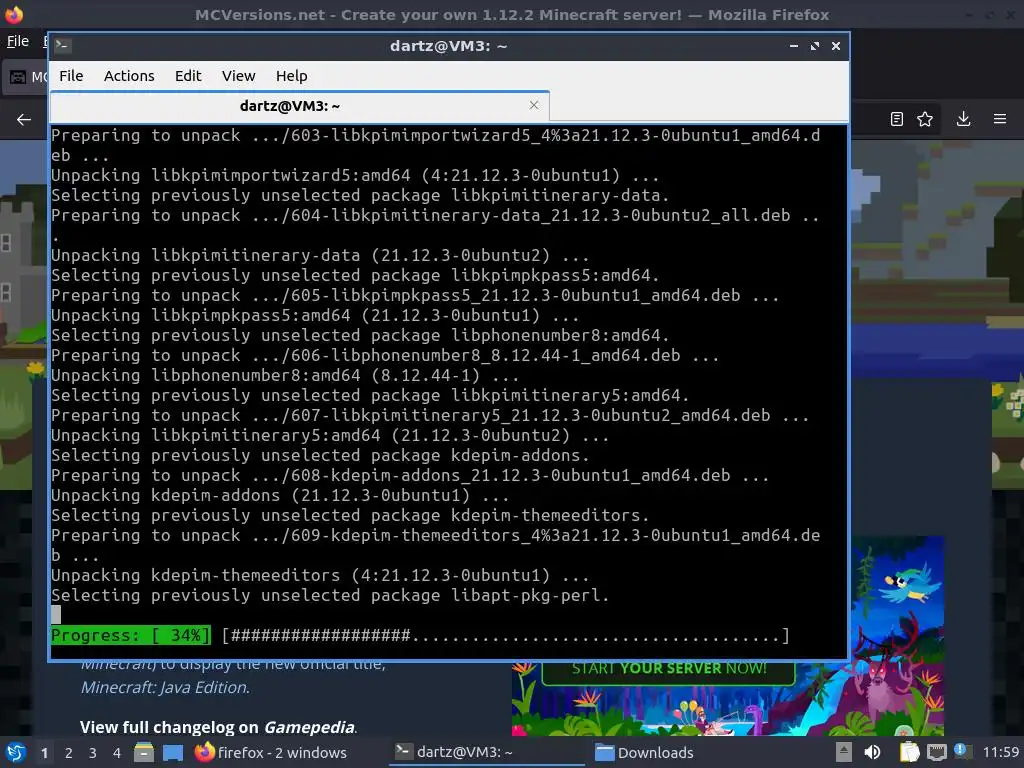This screenshot has height=768, width=1024.
Task: Click line 'Unpacking libphonenumber8:amd64 (8.12.44-1)'
Action: click(285, 375)
